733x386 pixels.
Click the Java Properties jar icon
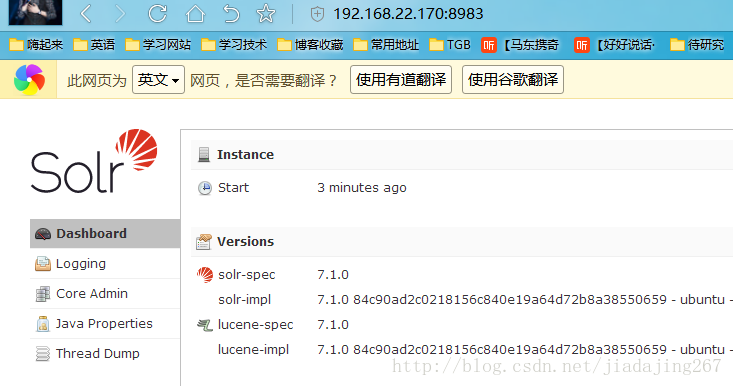coord(43,324)
